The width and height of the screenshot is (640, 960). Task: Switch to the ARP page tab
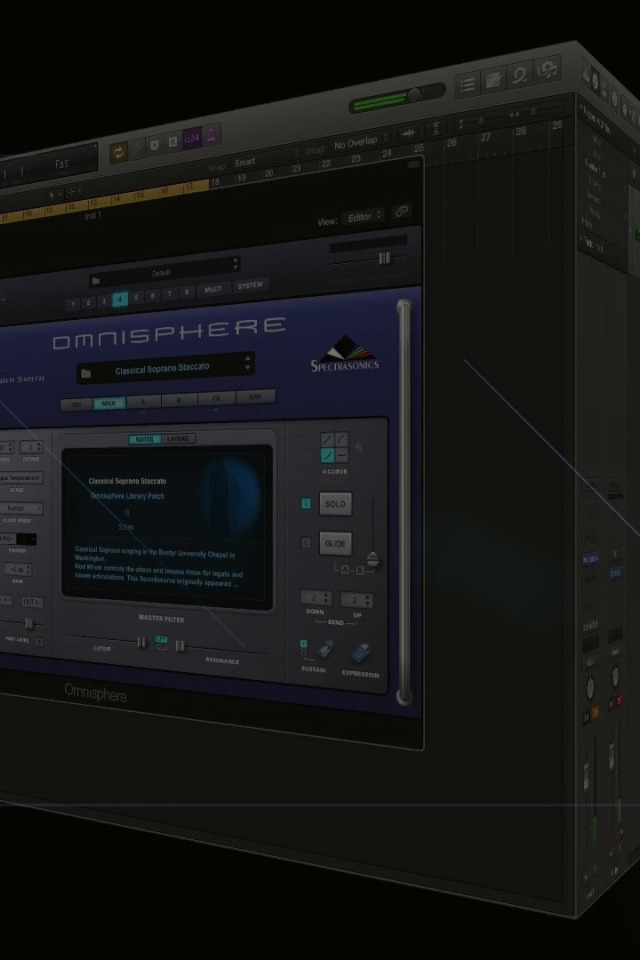(255, 396)
